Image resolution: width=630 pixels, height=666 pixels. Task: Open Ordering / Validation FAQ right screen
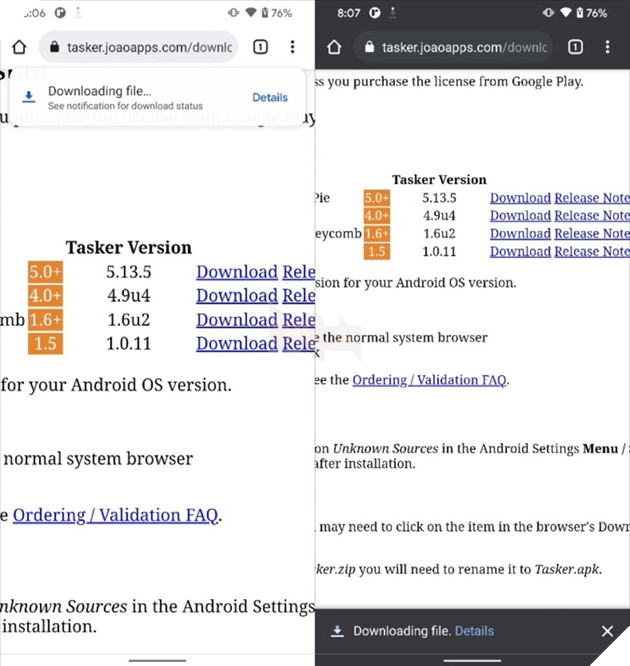click(x=429, y=380)
